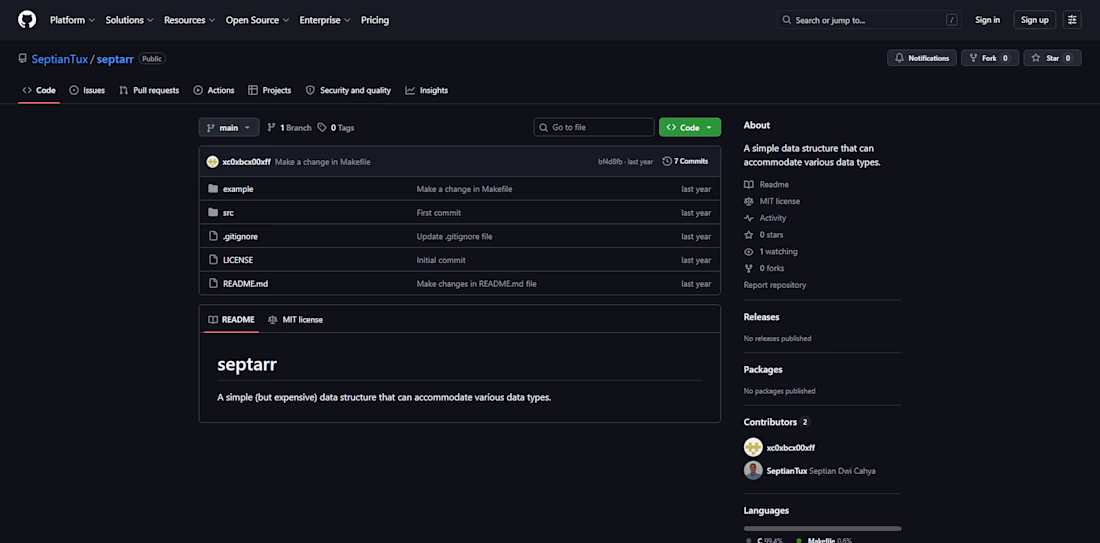Click the README.md file icon
1100x543 pixels.
[213, 284]
